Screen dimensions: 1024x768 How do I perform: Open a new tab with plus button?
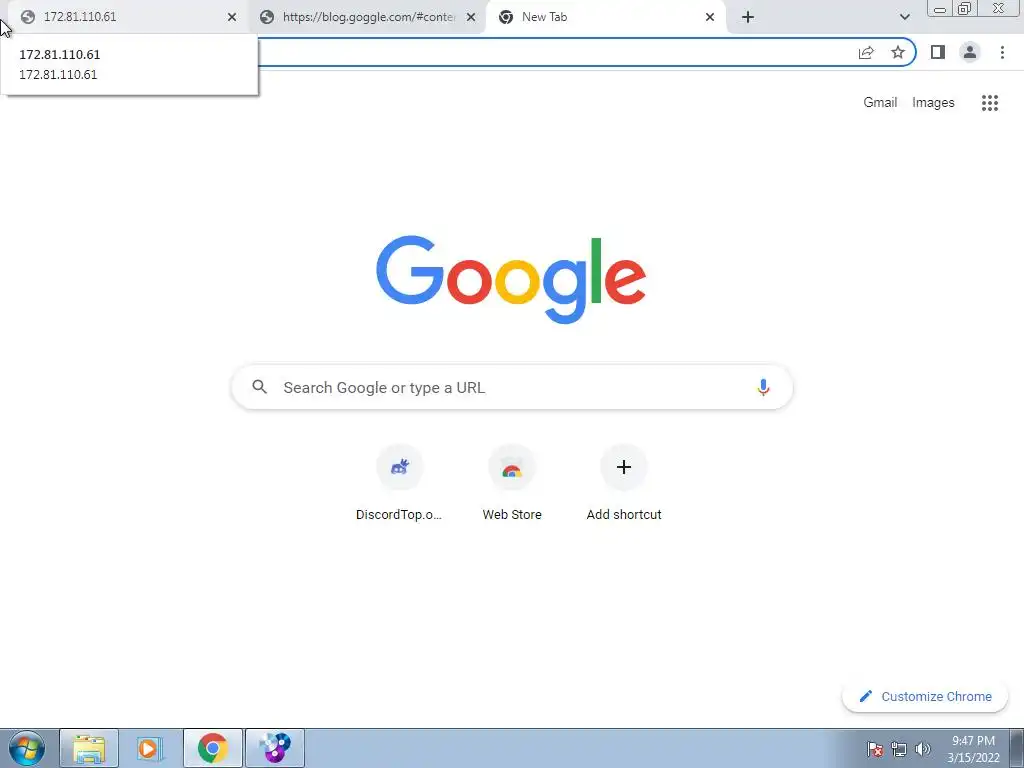click(748, 17)
